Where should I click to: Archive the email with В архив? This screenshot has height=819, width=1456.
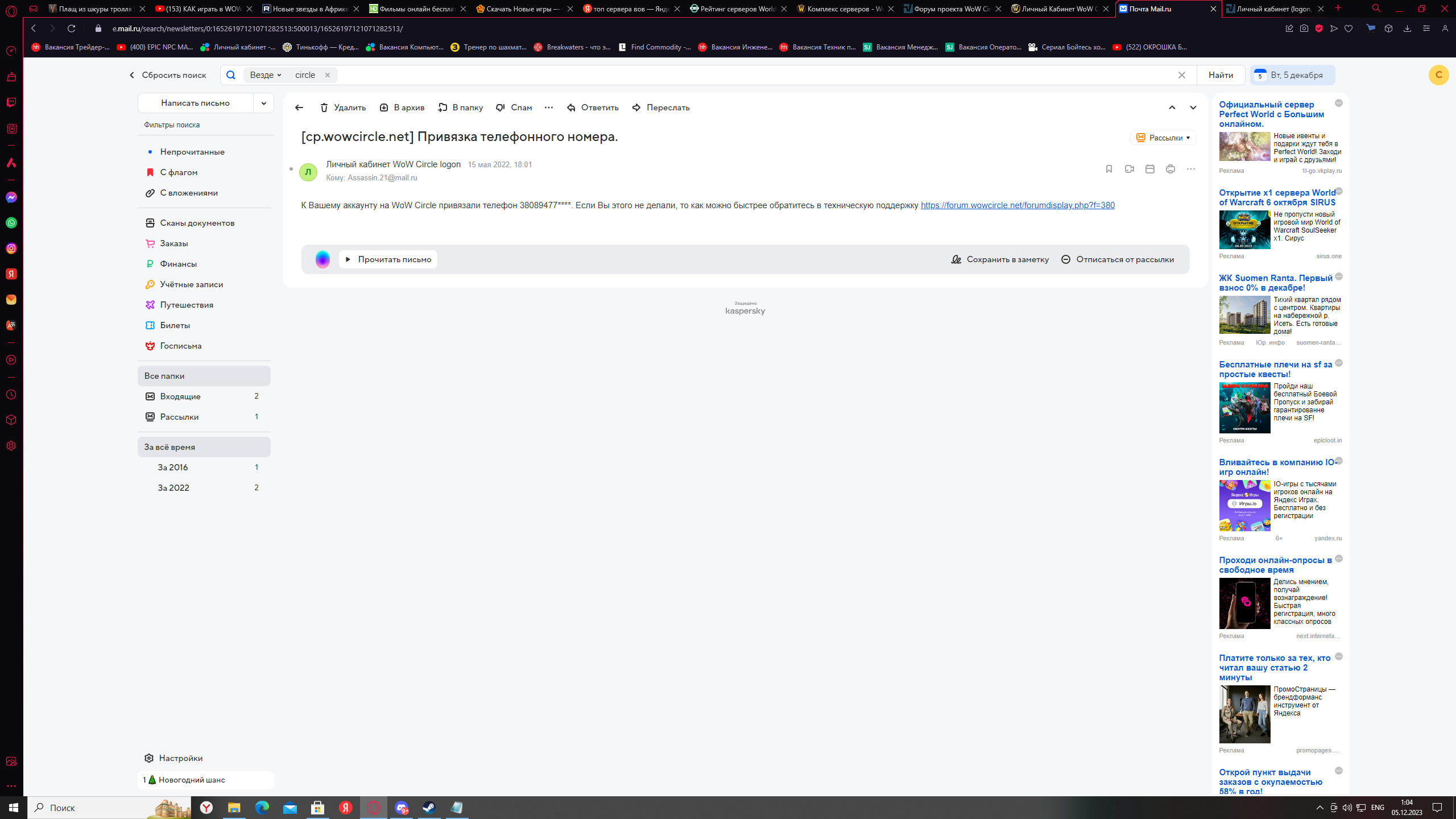point(402,107)
